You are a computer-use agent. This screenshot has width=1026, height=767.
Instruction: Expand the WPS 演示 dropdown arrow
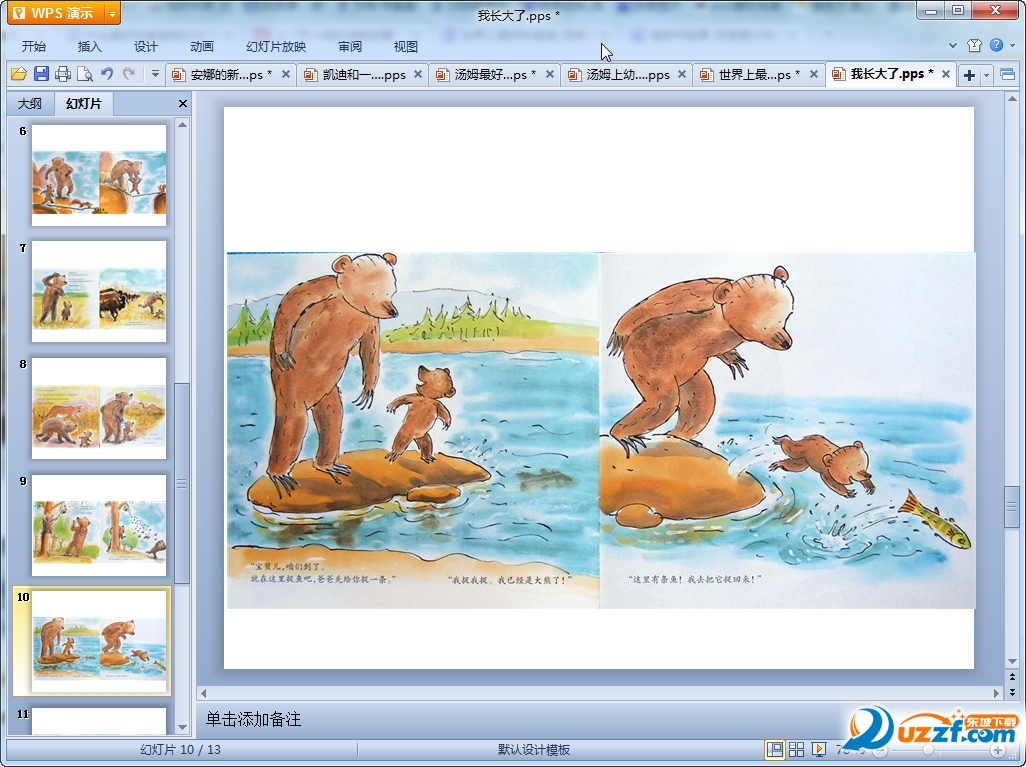[113, 13]
